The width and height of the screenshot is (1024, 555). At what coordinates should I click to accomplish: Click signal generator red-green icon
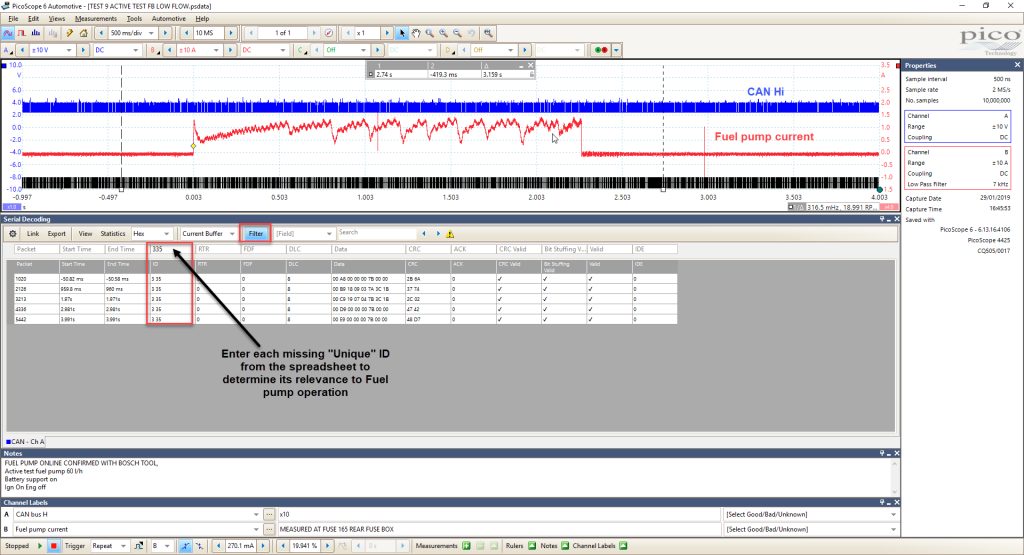coord(600,50)
